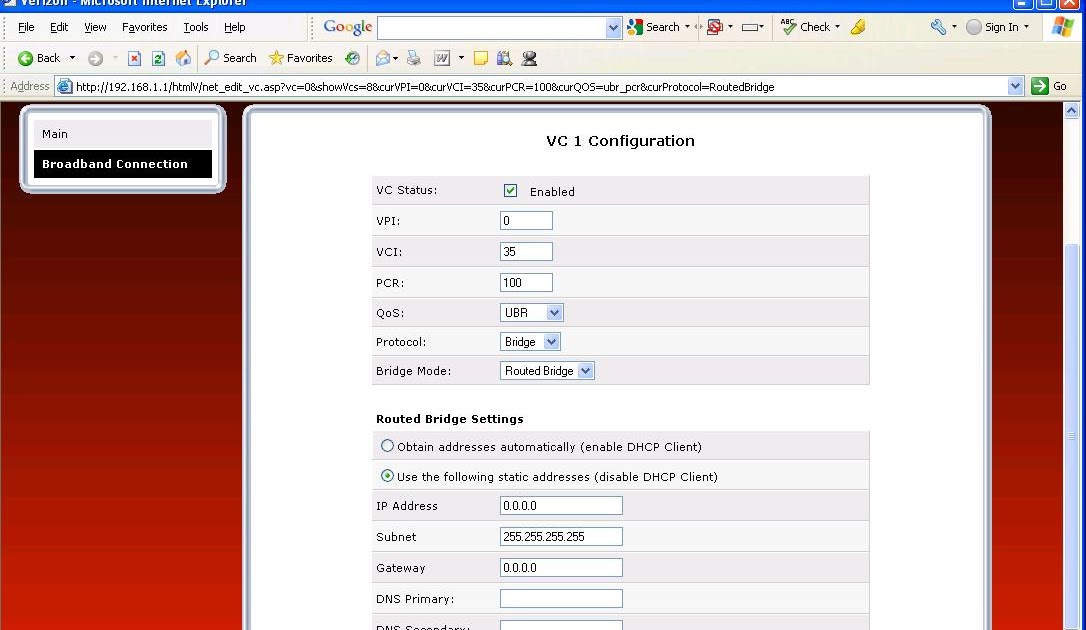The height and width of the screenshot is (630, 1086).
Task: Open the Sign In dropdown arrow
Action: click(1026, 27)
